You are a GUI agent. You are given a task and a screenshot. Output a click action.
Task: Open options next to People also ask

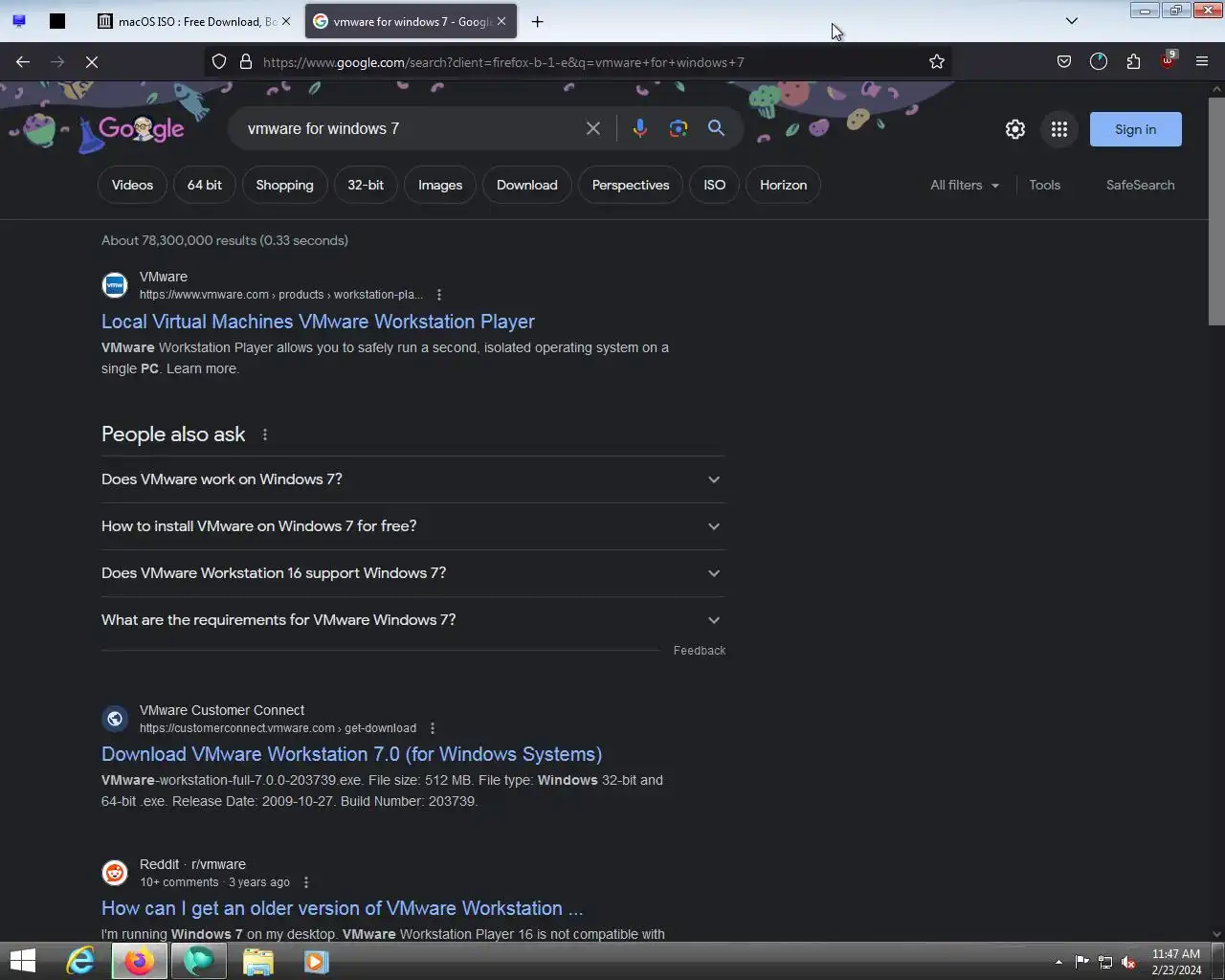point(265,434)
